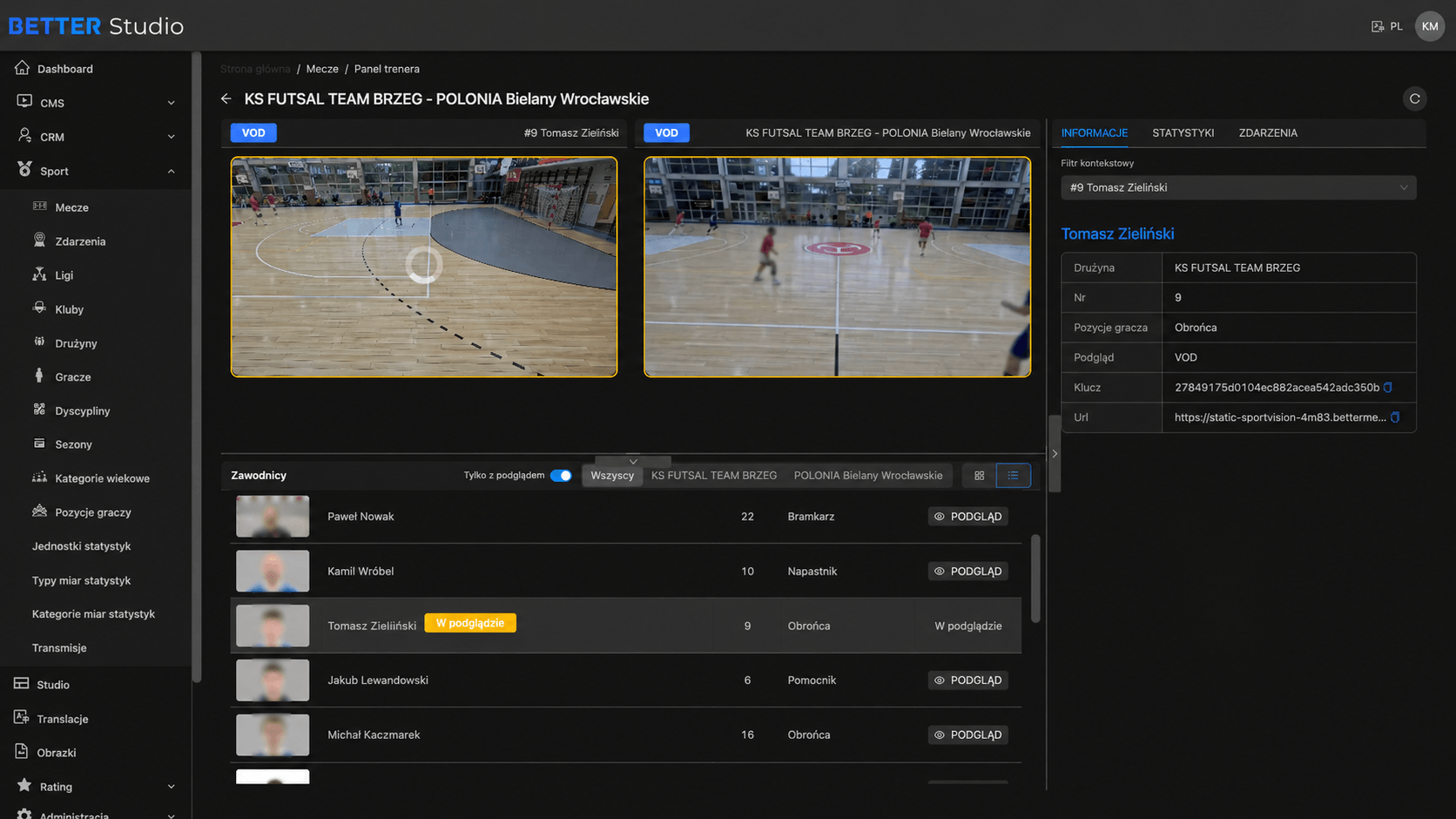Expand the CMS menu chevron

click(171, 103)
